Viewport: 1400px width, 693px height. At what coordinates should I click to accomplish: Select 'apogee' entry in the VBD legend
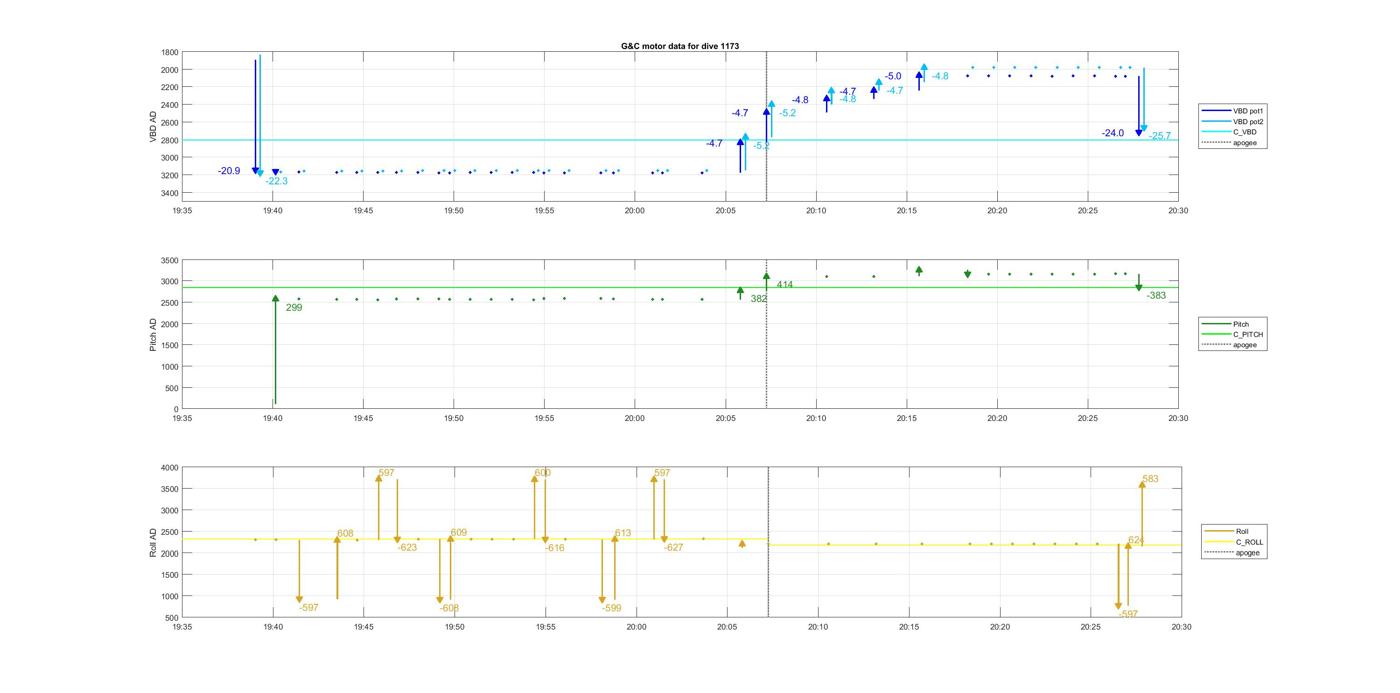click(x=1233, y=142)
